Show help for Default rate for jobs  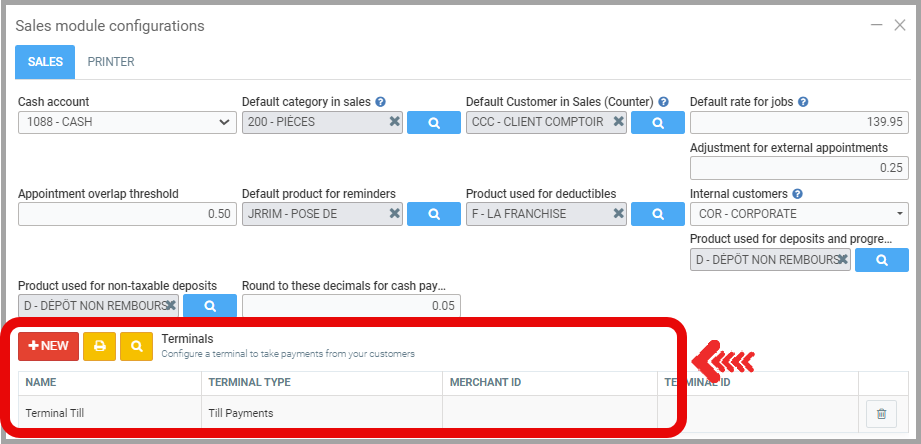pyautogui.click(x=804, y=102)
